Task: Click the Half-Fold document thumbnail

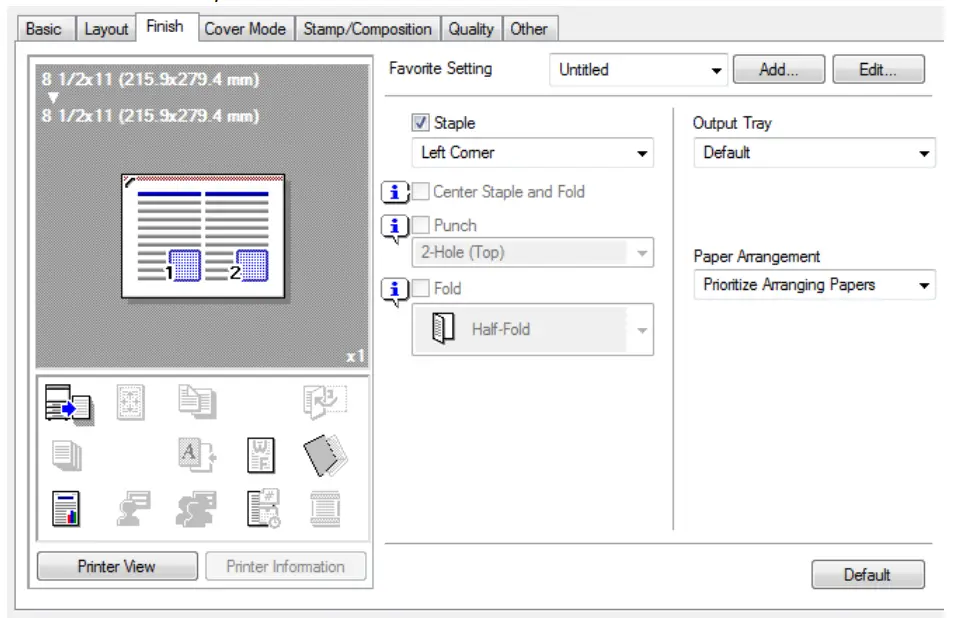Action: coord(441,329)
